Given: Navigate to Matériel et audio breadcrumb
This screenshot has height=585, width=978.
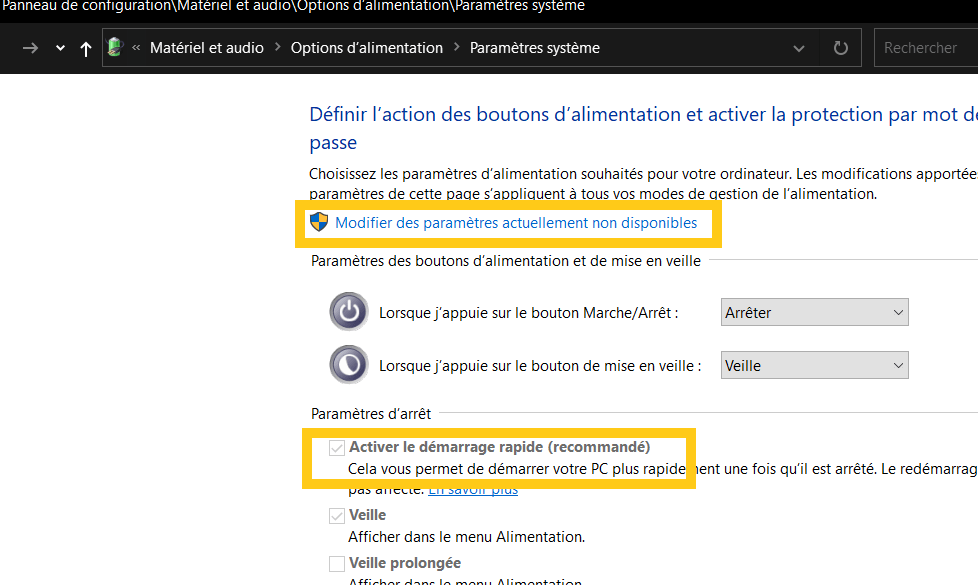Looking at the screenshot, I should (207, 48).
